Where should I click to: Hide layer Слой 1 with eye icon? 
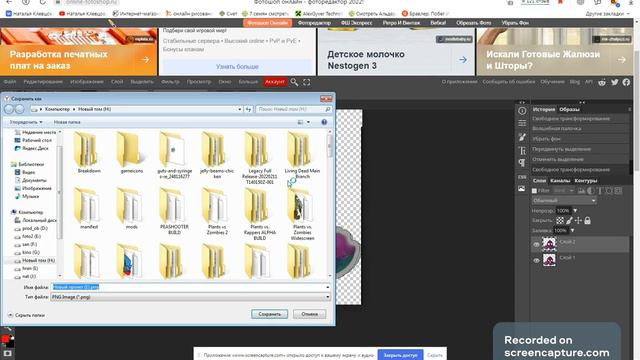pyautogui.click(x=536, y=260)
